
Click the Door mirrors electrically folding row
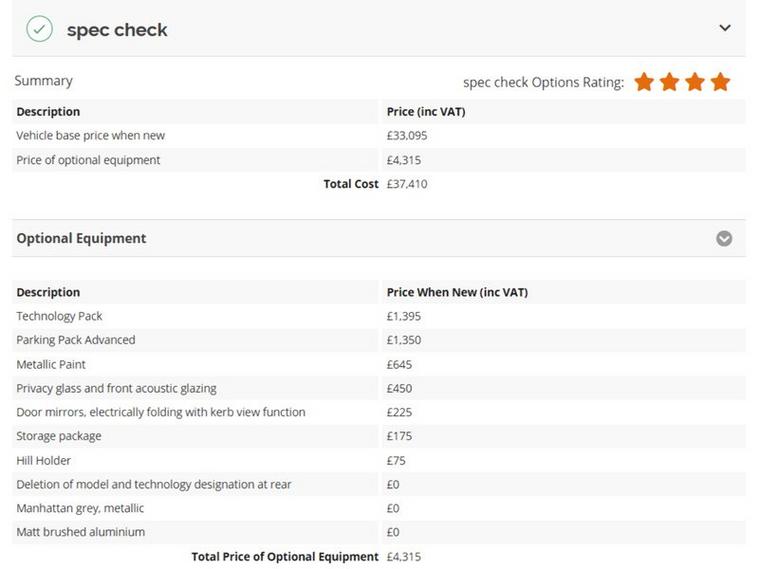pyautogui.click(x=379, y=412)
